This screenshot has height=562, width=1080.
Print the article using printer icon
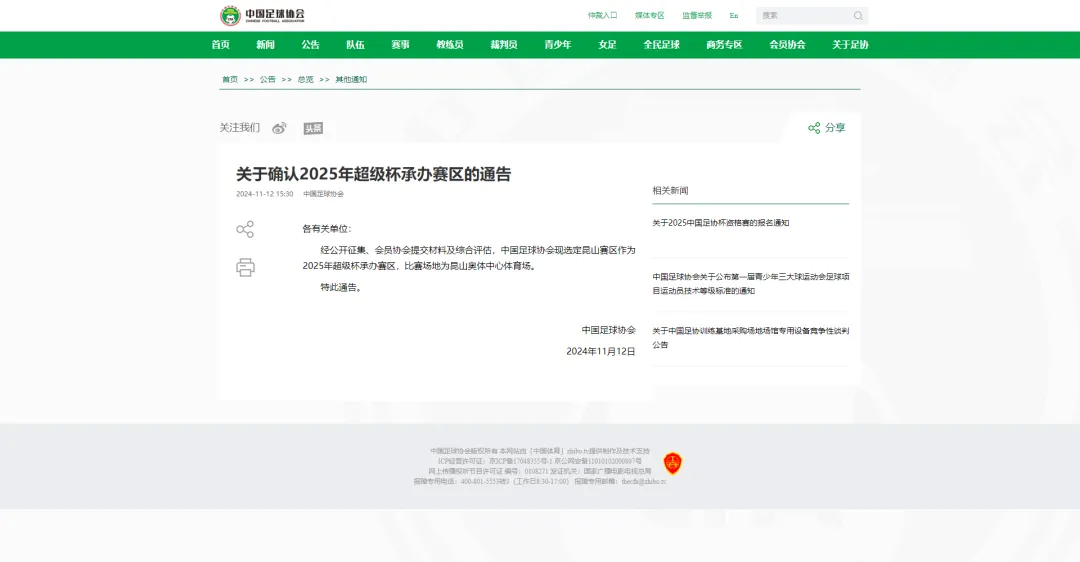245,267
